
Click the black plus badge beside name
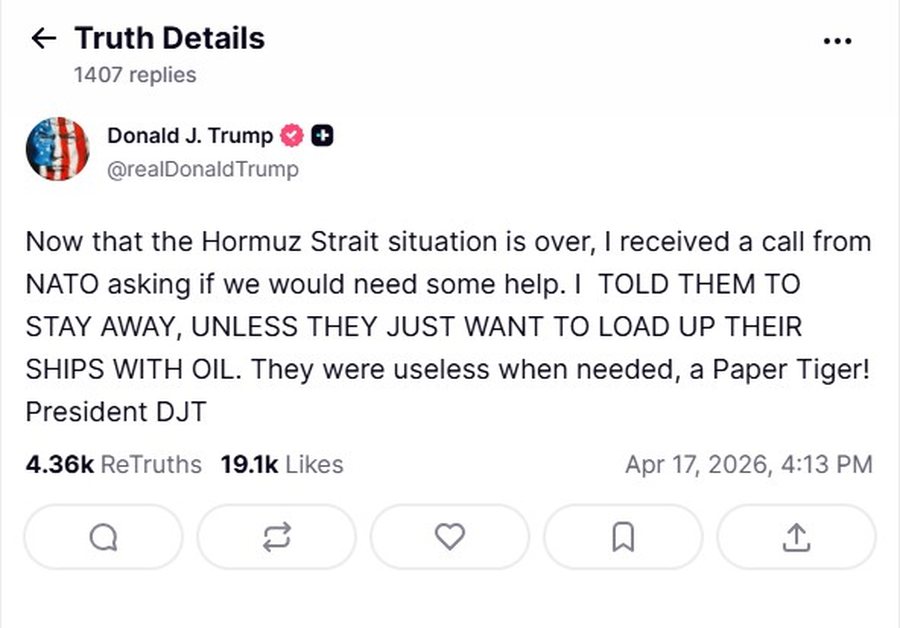322,136
